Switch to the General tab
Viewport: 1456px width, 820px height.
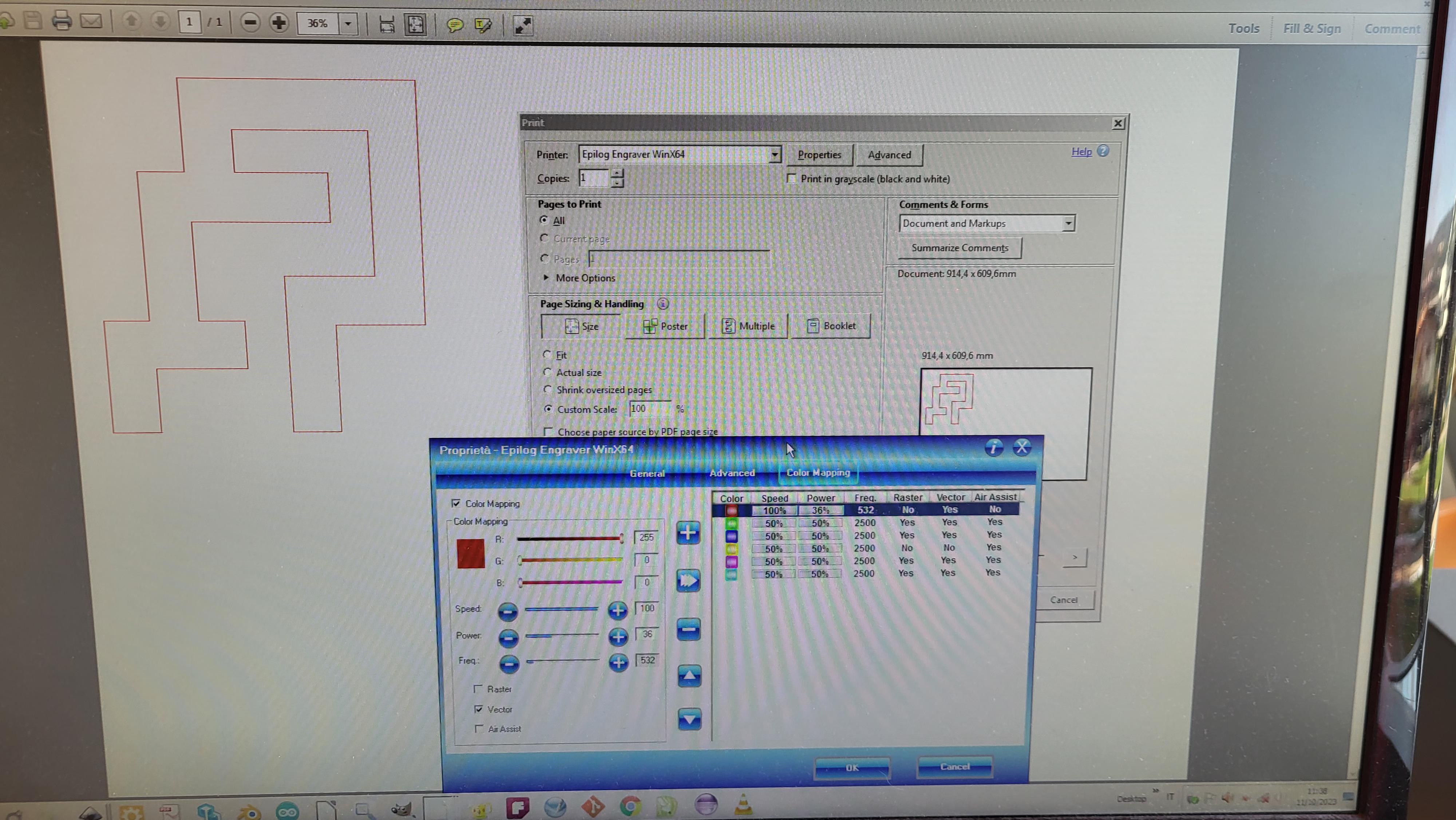tap(647, 473)
